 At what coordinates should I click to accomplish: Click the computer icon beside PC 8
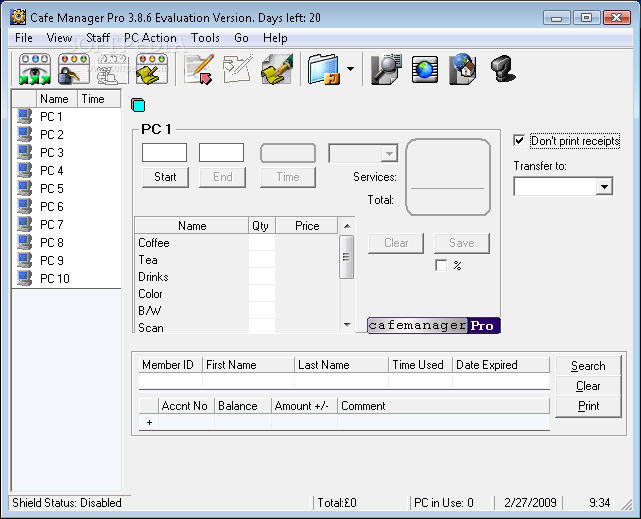coord(25,242)
